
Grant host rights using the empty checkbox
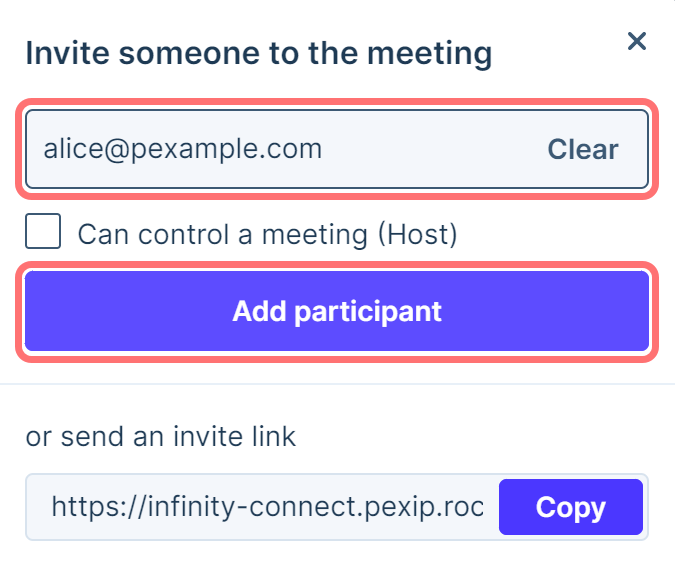tap(43, 233)
